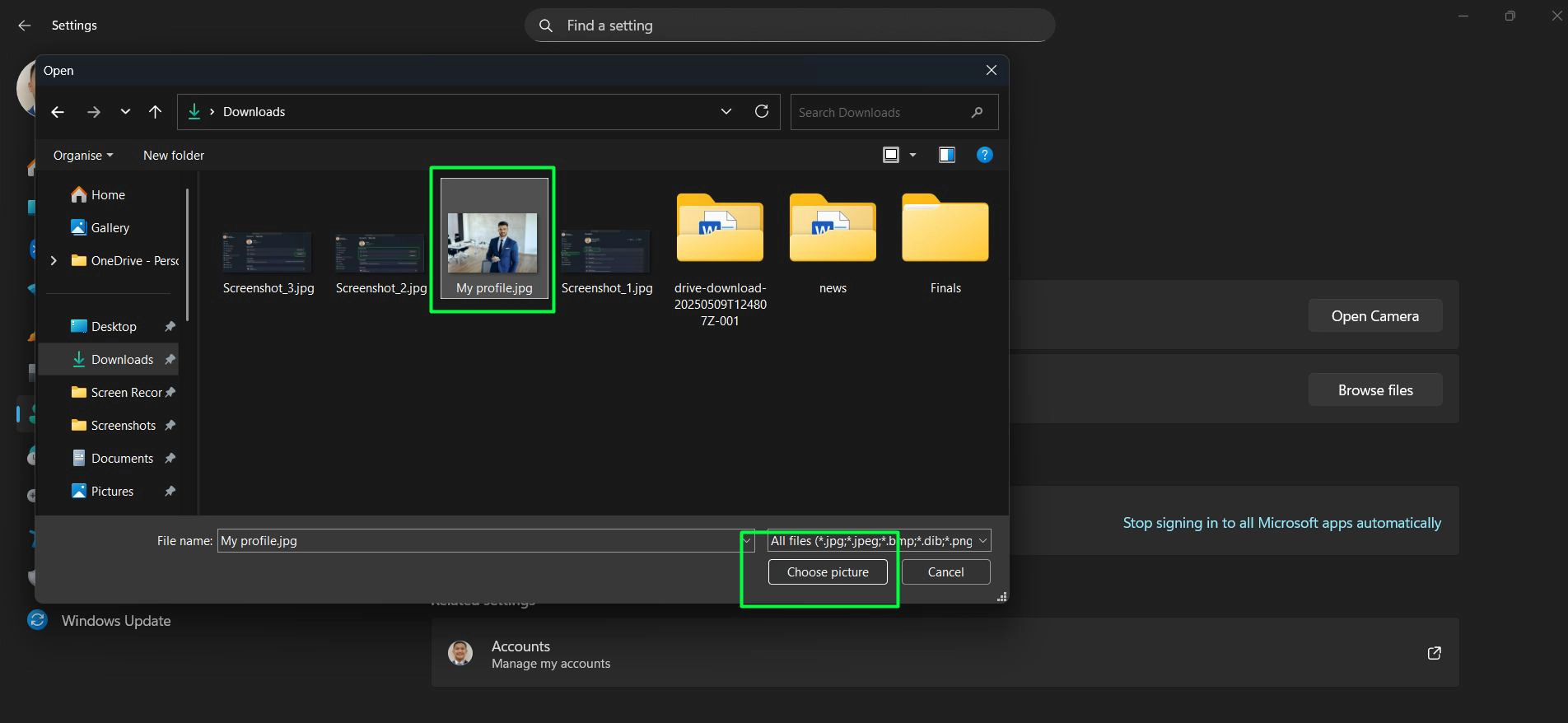This screenshot has height=723, width=1568.
Task: Click Browse files in Settings
Action: [x=1375, y=390]
